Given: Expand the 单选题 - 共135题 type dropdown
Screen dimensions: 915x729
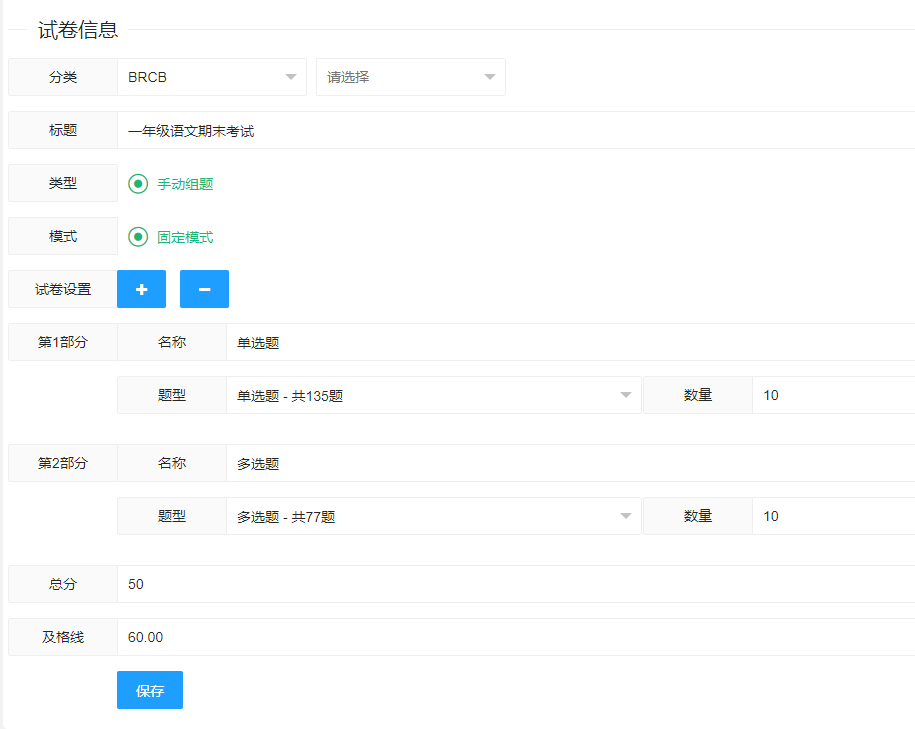Looking at the screenshot, I should [x=433, y=396].
